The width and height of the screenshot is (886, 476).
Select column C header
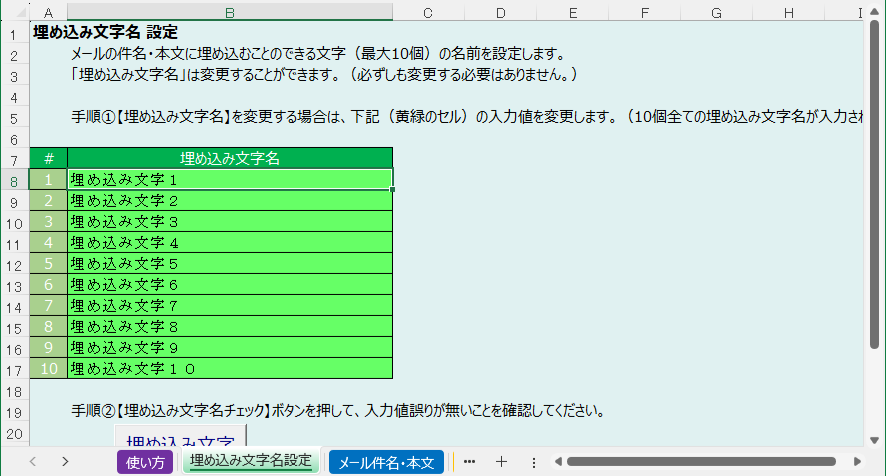(x=428, y=12)
